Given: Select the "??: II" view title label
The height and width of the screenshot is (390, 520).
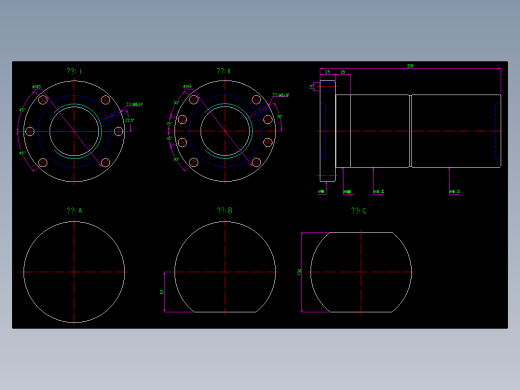Looking at the screenshot, I should tap(224, 71).
